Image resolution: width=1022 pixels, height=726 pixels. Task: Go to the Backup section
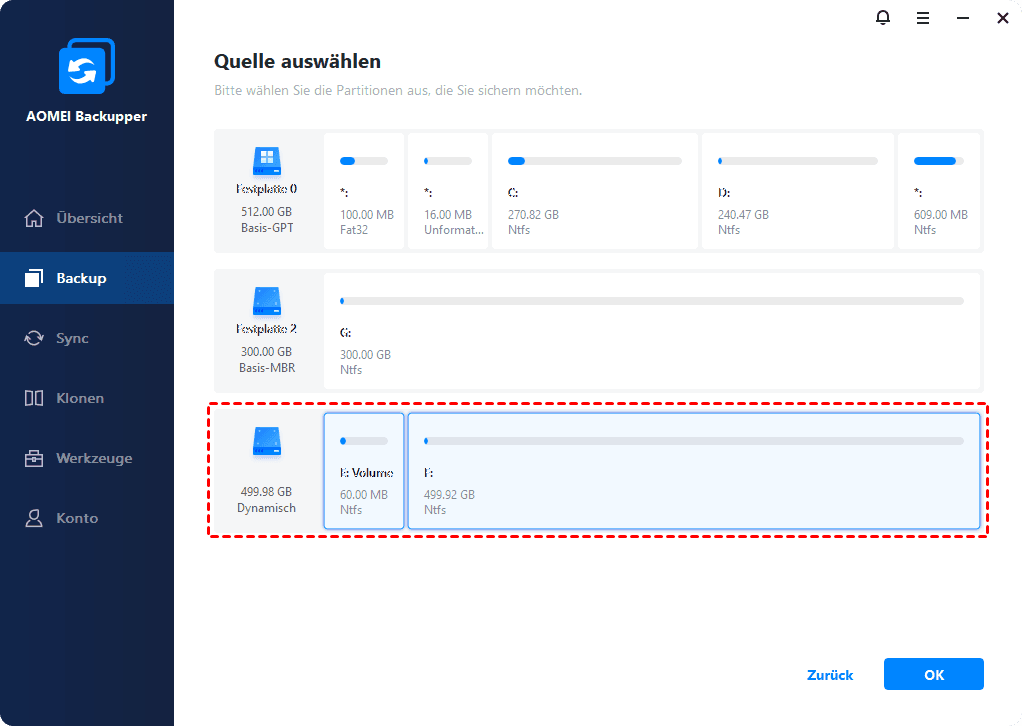[87, 278]
